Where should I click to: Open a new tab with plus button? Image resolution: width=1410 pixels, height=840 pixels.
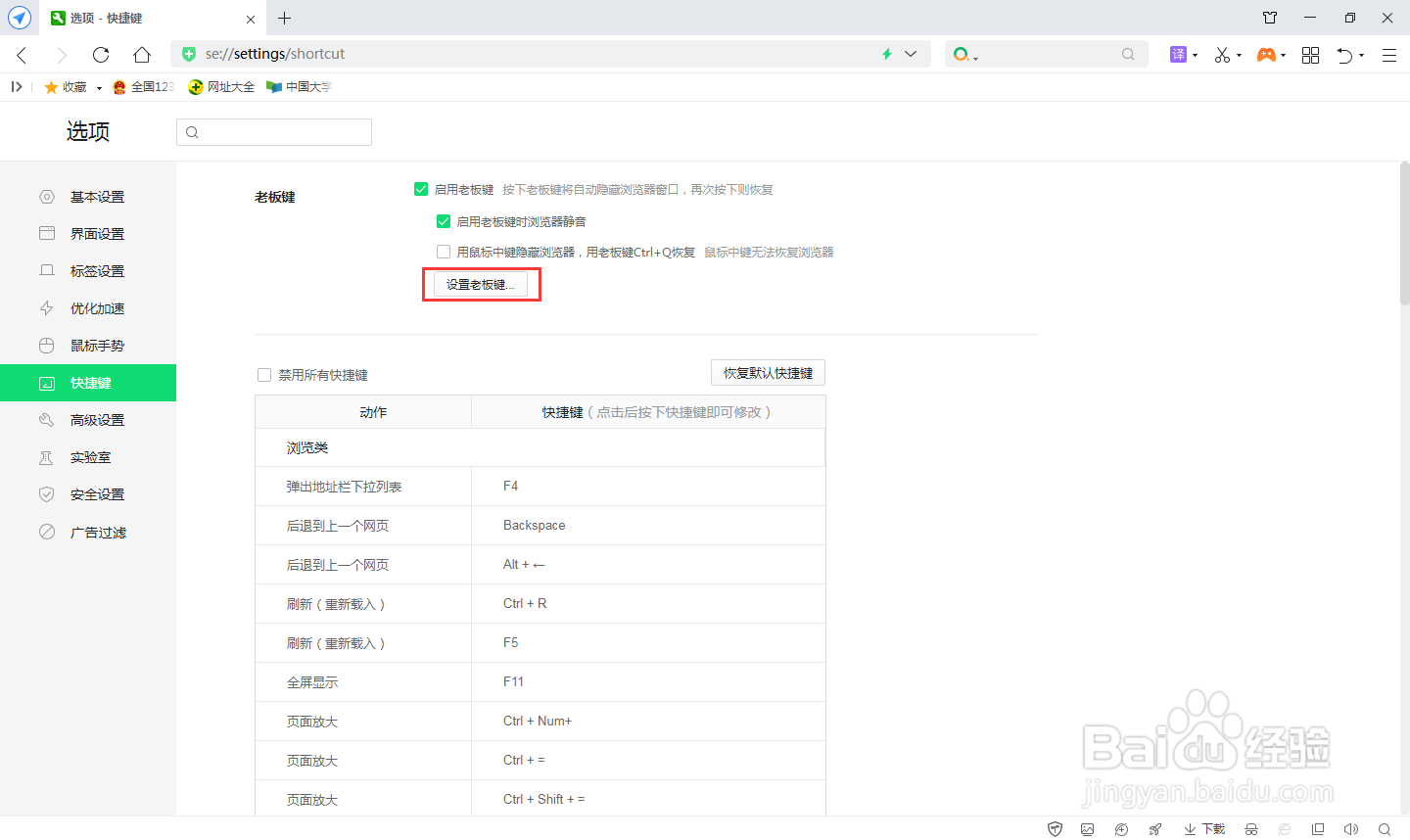[284, 18]
